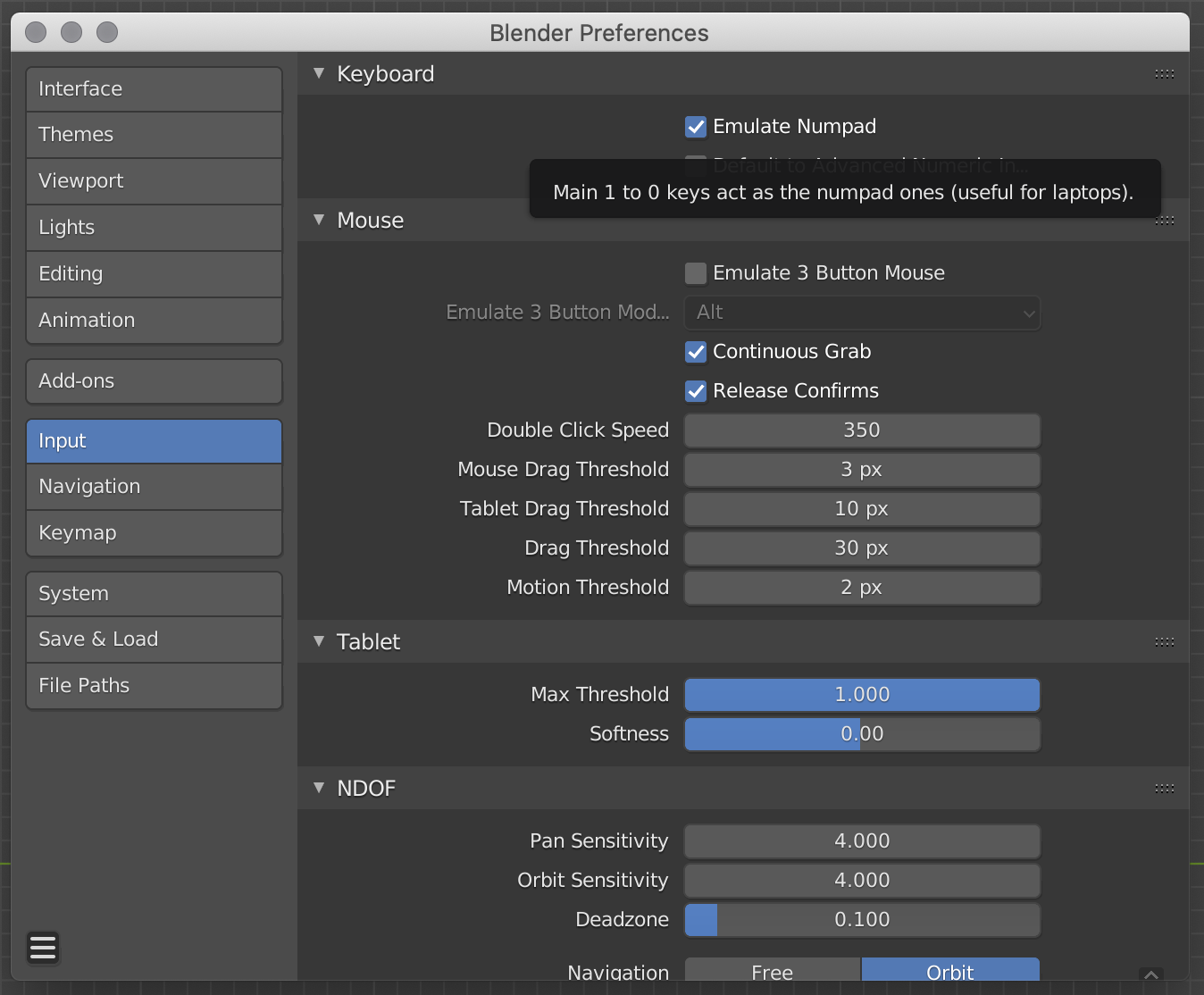Click the Double Click Speed label

[578, 431]
